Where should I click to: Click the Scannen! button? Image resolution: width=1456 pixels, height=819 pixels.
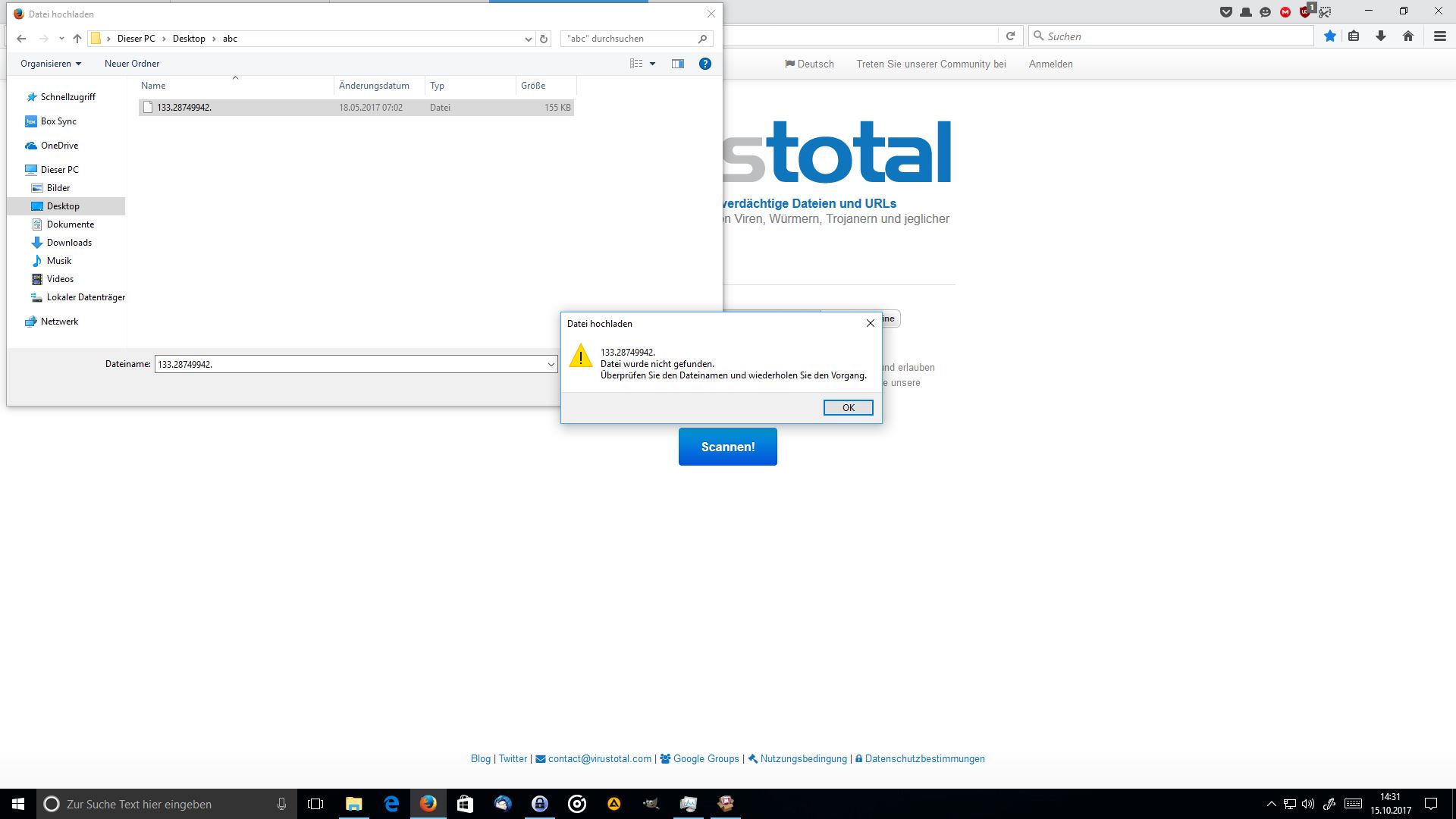pyautogui.click(x=727, y=447)
